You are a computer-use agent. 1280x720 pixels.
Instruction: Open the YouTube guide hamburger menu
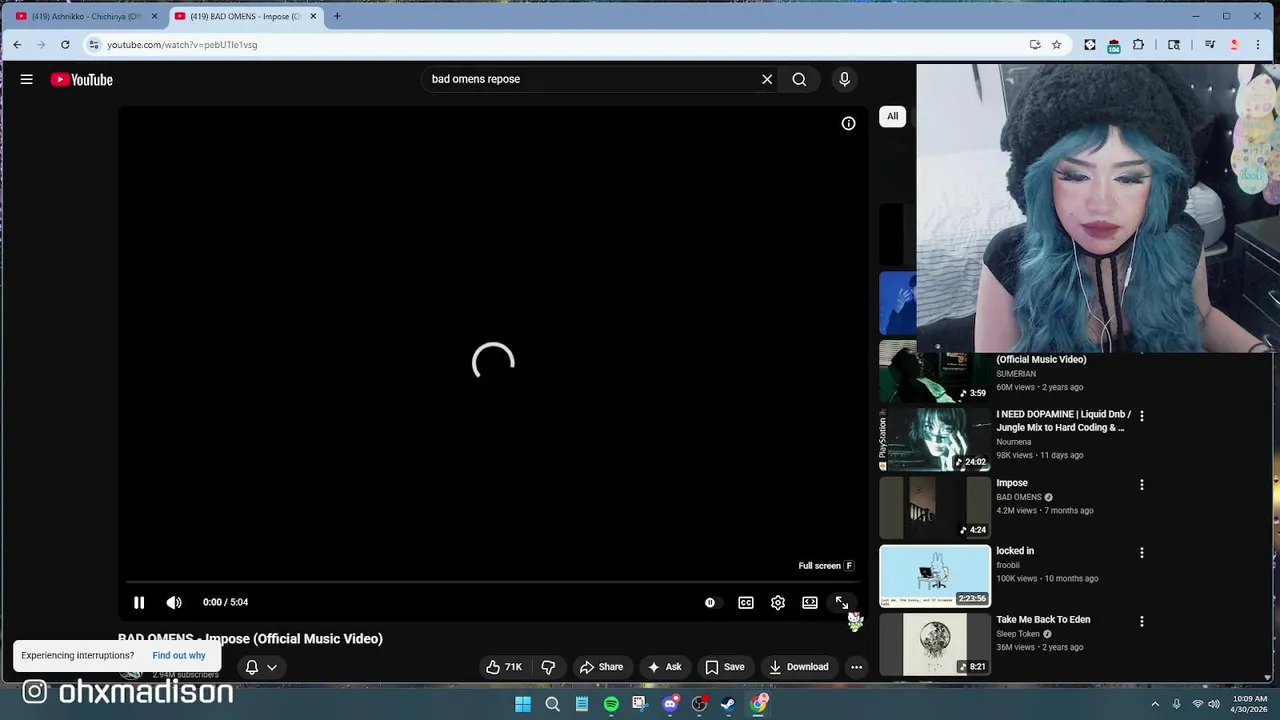pyautogui.click(x=27, y=79)
